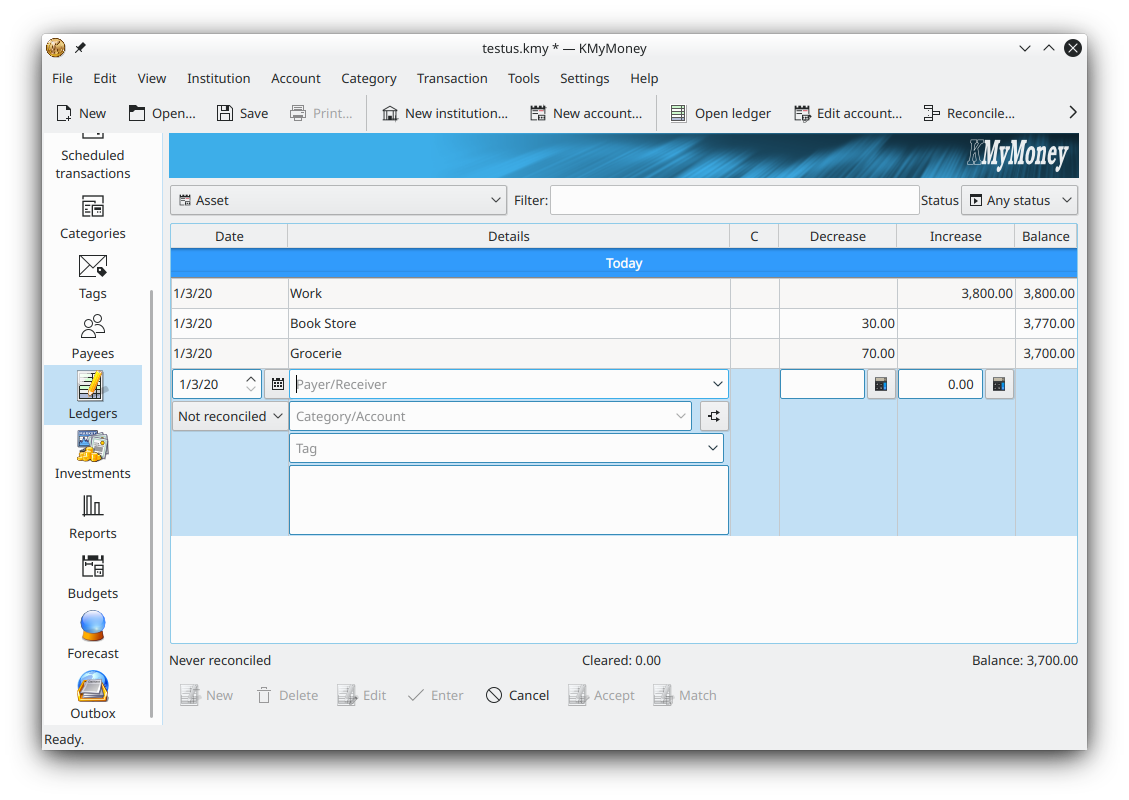This screenshot has height=800, width=1129.
Task: Expand the Asset account dropdown
Action: [x=338, y=200]
